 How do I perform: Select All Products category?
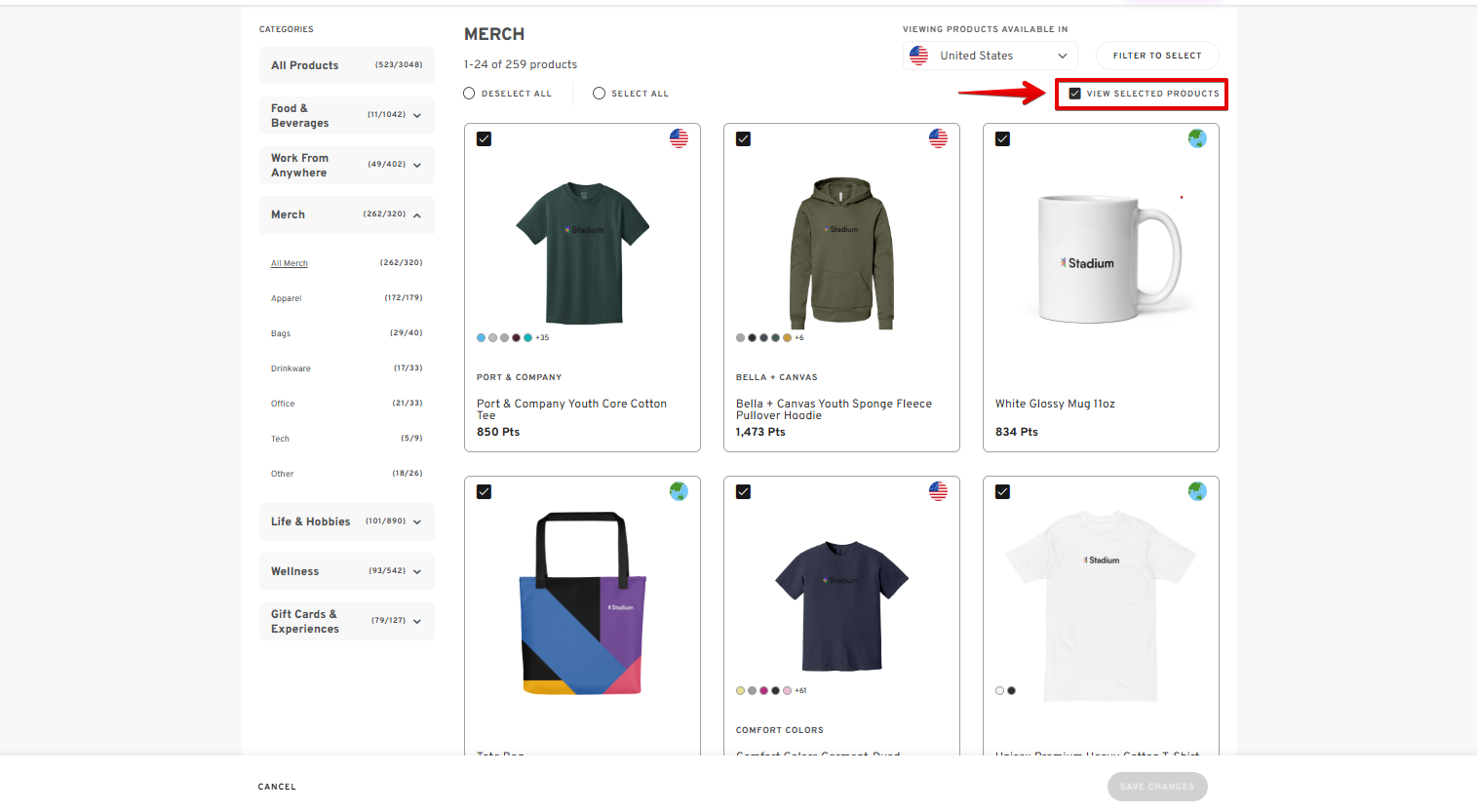pos(305,65)
